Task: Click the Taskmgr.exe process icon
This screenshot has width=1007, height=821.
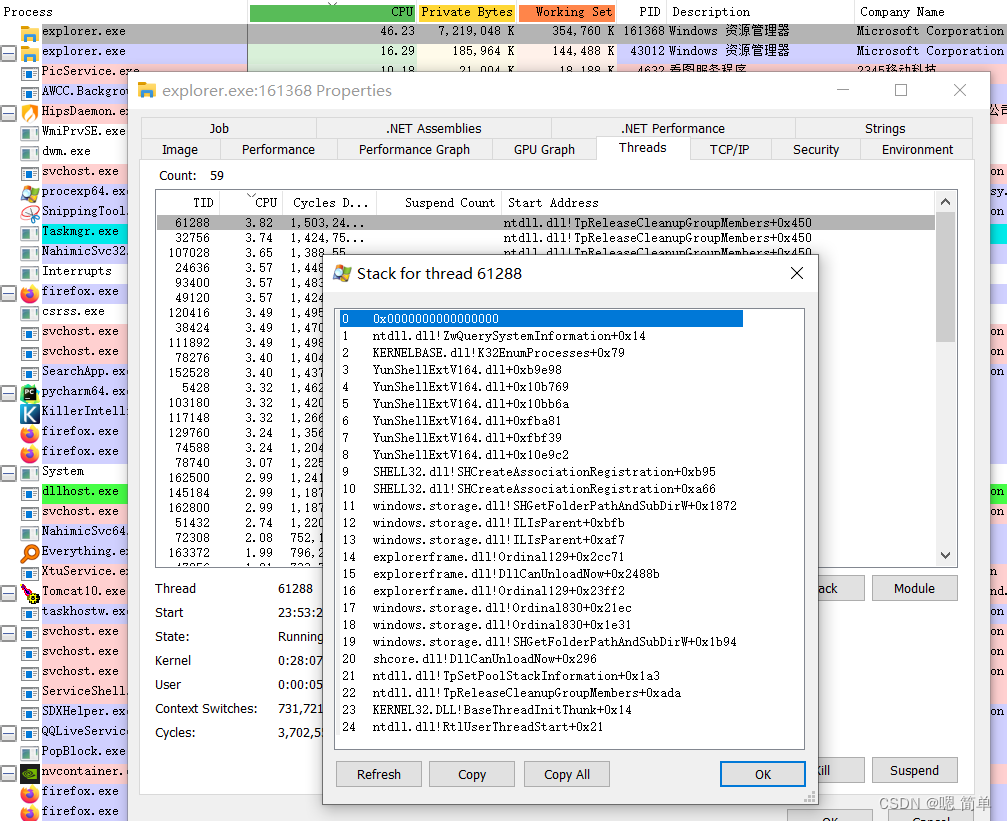Action: (x=30, y=232)
